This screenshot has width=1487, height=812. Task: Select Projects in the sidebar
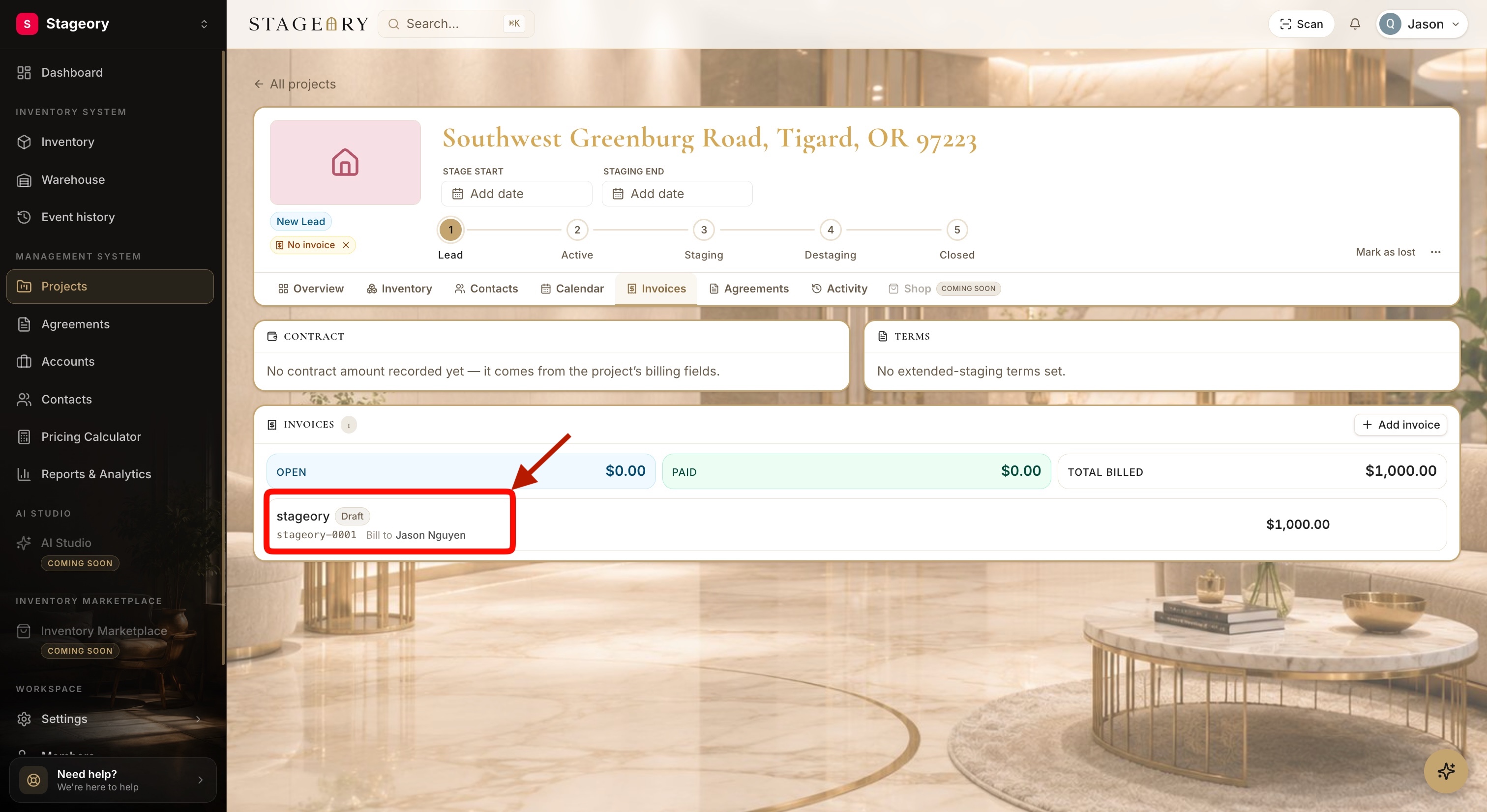tap(110, 286)
